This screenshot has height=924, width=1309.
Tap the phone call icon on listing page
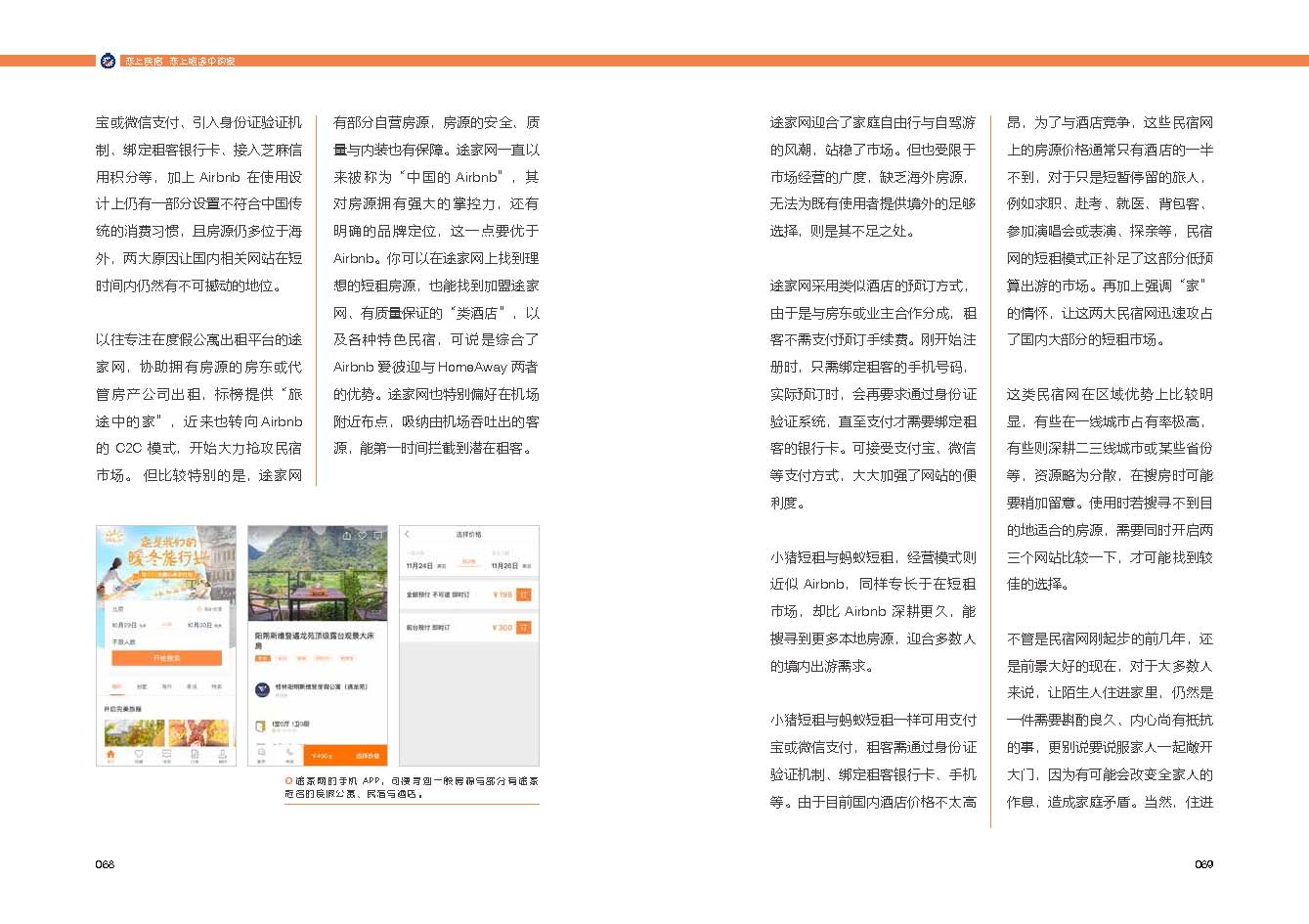(289, 753)
